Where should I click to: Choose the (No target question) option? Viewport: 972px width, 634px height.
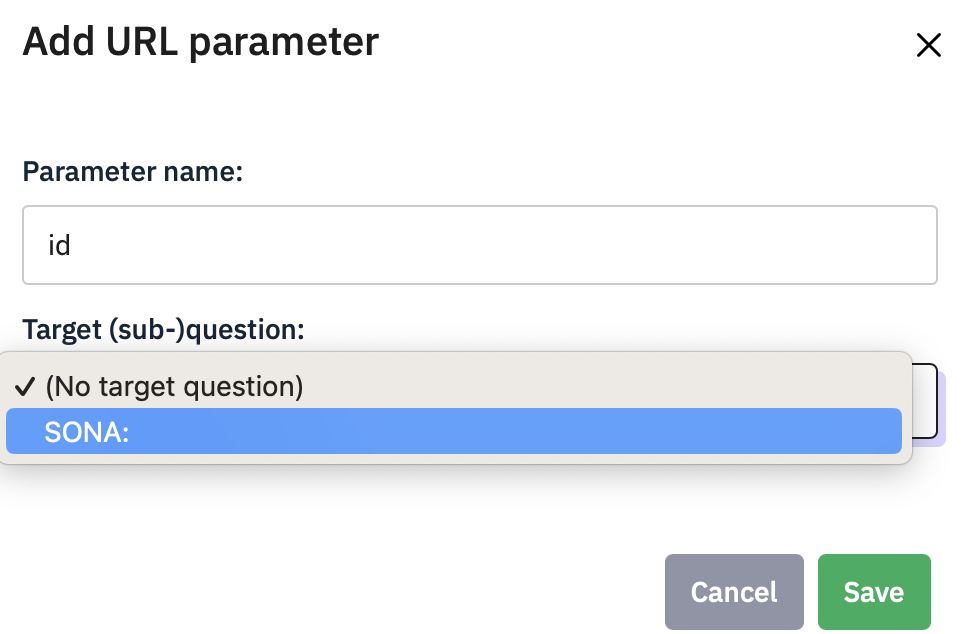coord(174,386)
